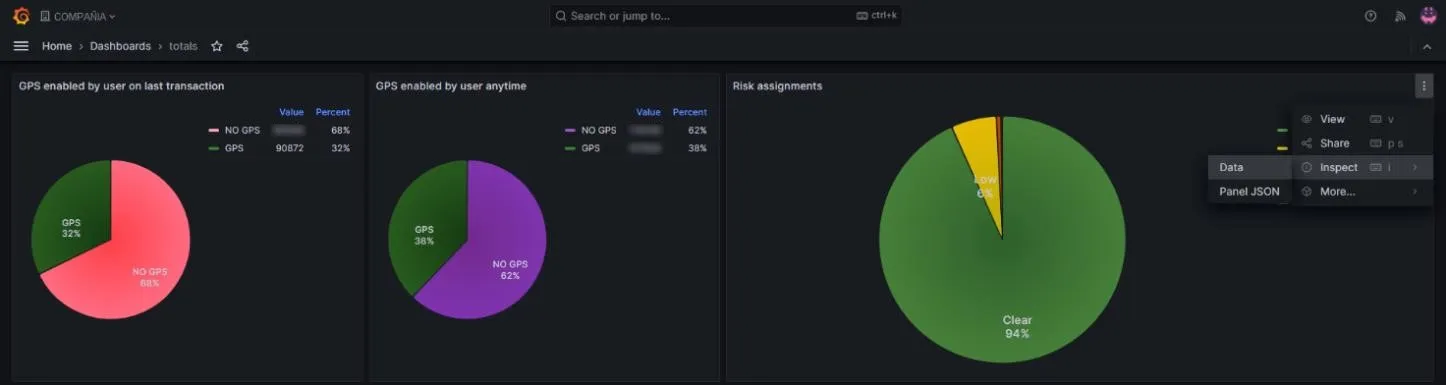Click the 90872 value in legend
The image size is (1446, 385).
coord(290,148)
